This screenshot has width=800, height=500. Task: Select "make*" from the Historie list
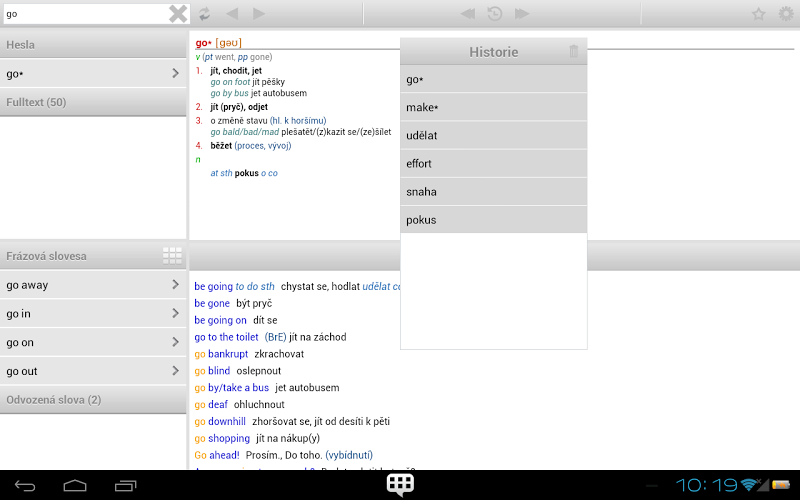click(x=493, y=107)
